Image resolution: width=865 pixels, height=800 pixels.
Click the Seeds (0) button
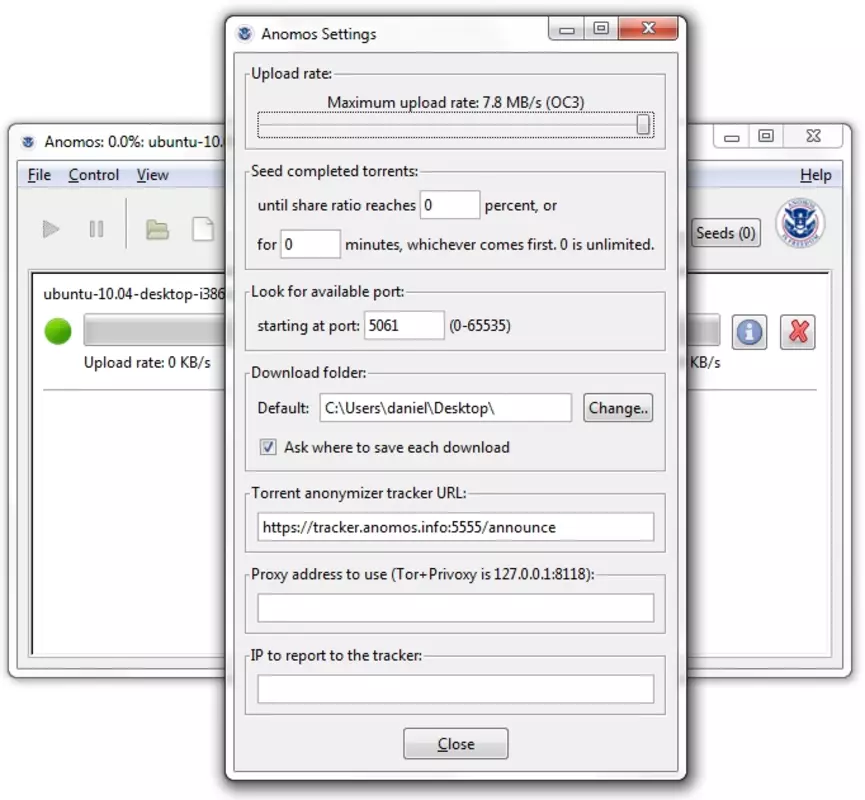click(x=725, y=233)
